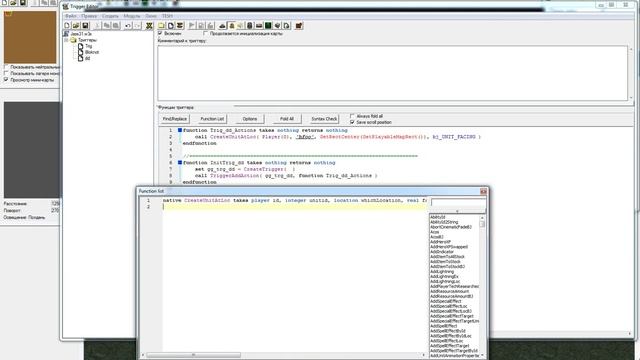The width and height of the screenshot is (640, 360).
Task: Select the Trigger Editor module icon
Action: (x=231, y=26)
